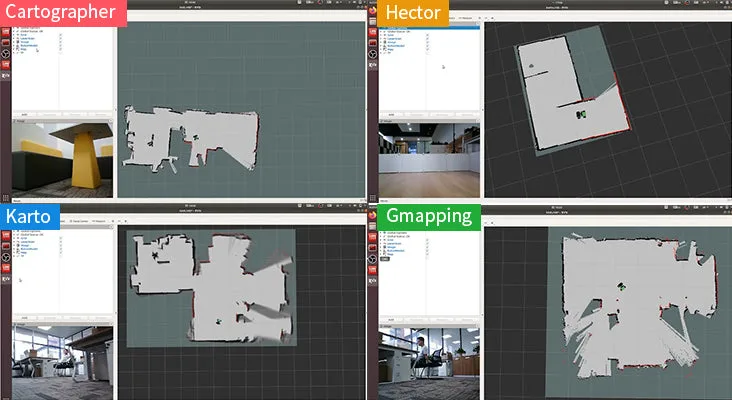Show applications grid in Cartographer window dock
732x400 pixels.
(x=6, y=198)
